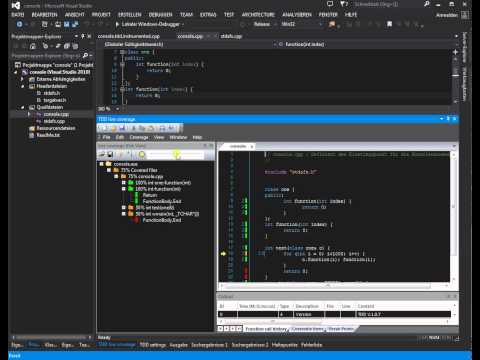The image size is (480, 360).
Task: Open the function(int index) member dropdown
Action: point(365,44)
